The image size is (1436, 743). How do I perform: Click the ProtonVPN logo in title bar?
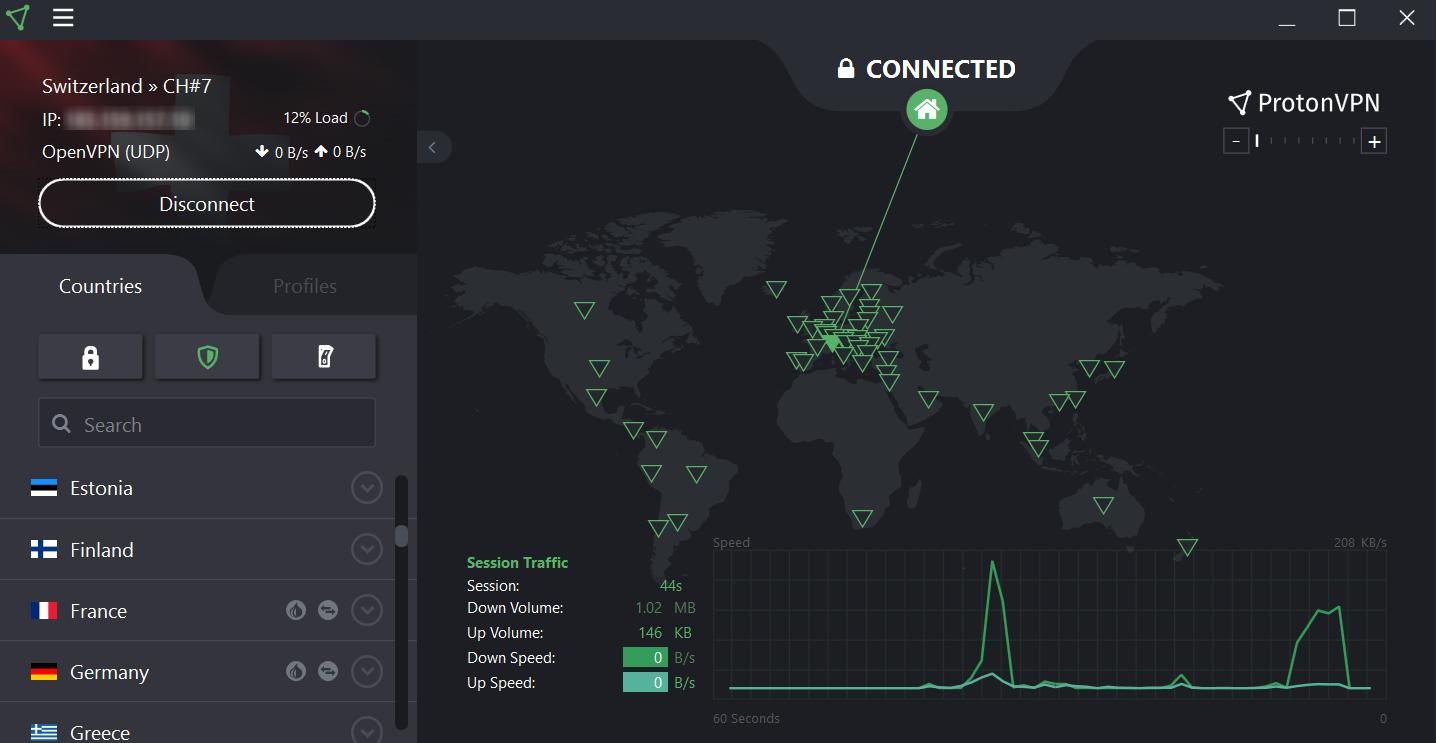[x=18, y=18]
